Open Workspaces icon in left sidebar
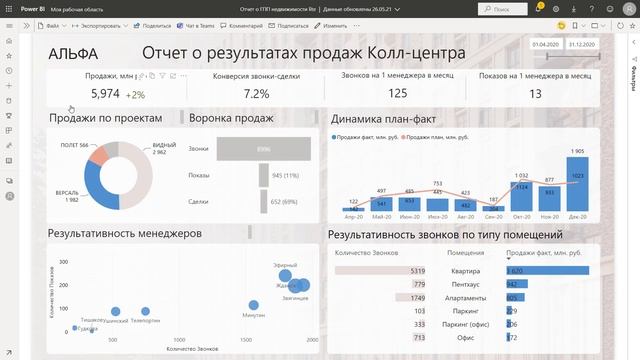Screen dimensions: 640x360 (x=9, y=180)
